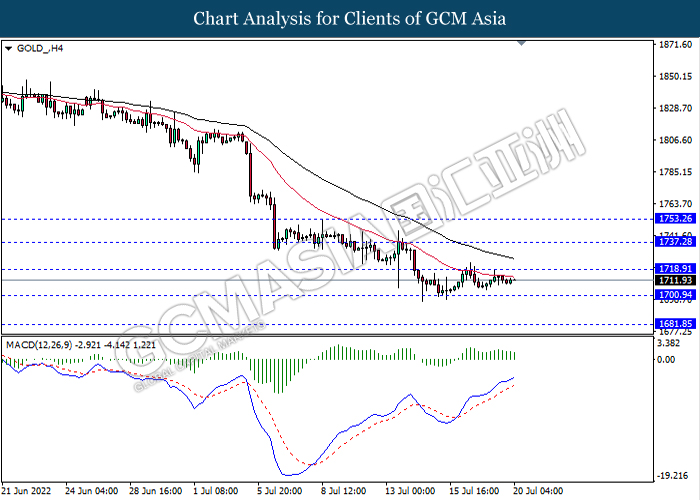Select the 1681.85 price level label
The height and width of the screenshot is (500, 700).
pos(675,324)
